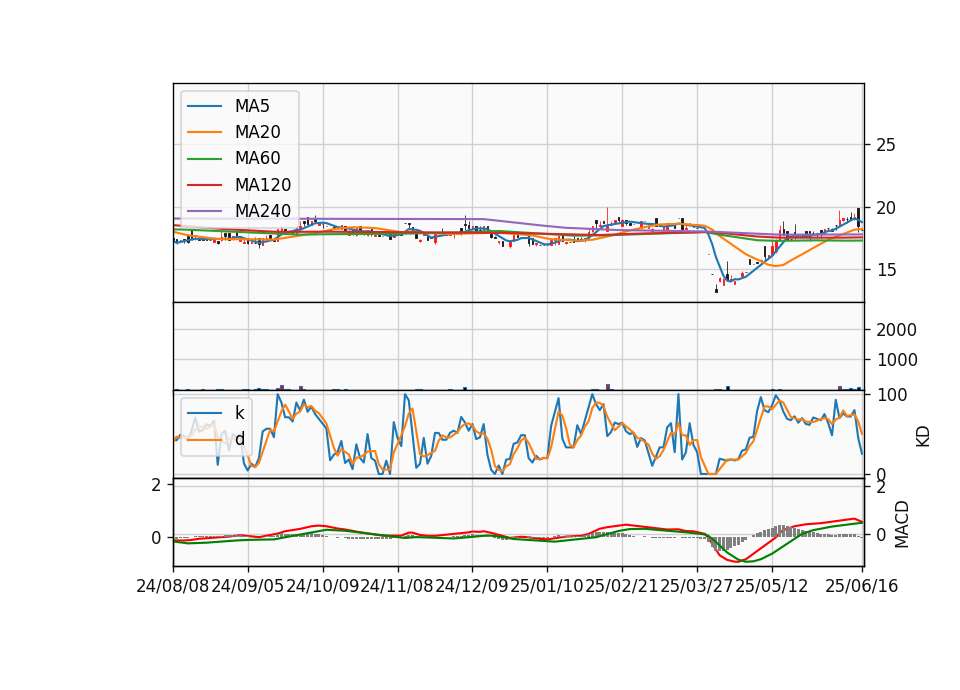Click the price axis value 15
960x690 pixels.
886,270
